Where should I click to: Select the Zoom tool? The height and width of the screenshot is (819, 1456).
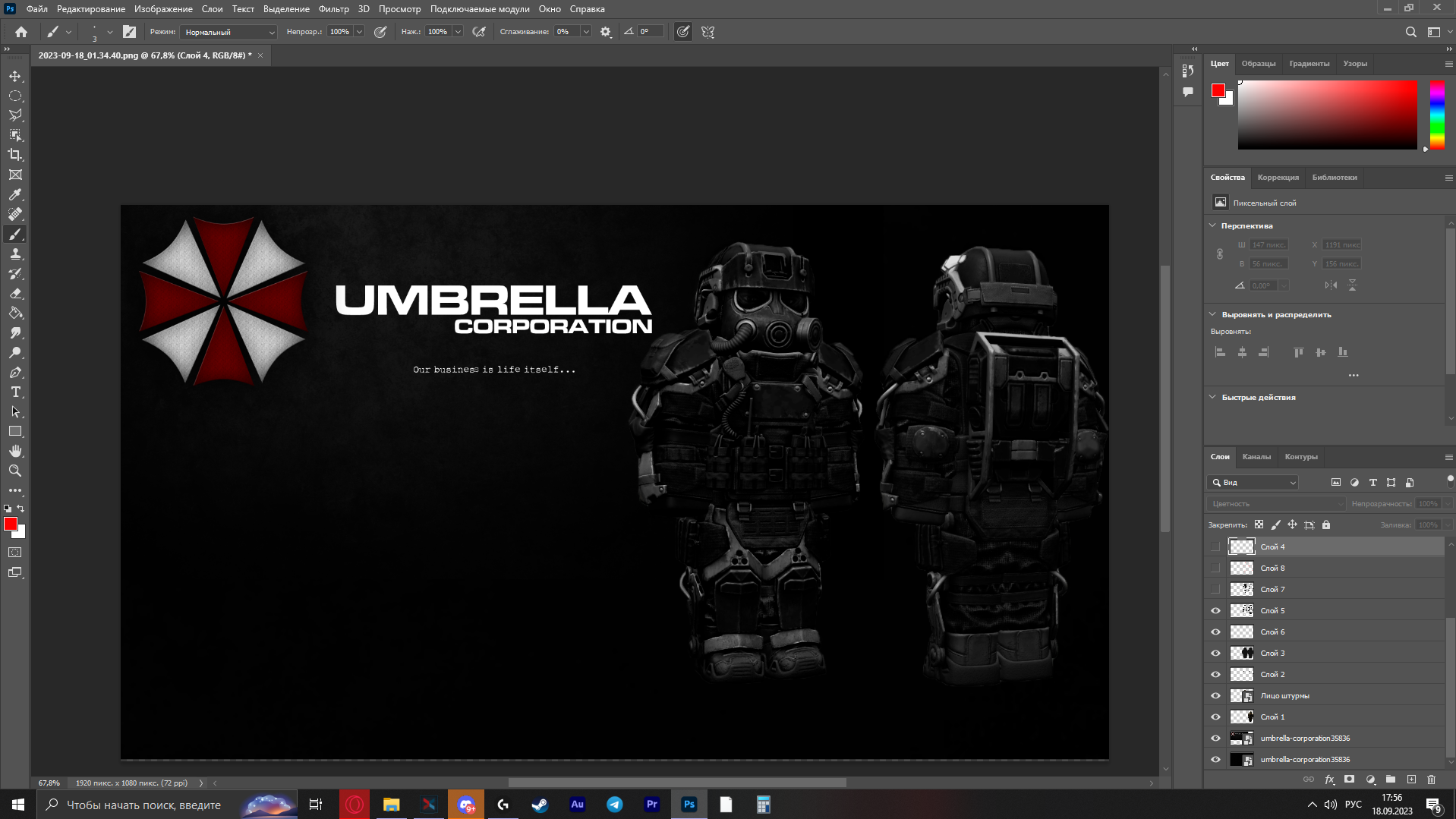[15, 471]
